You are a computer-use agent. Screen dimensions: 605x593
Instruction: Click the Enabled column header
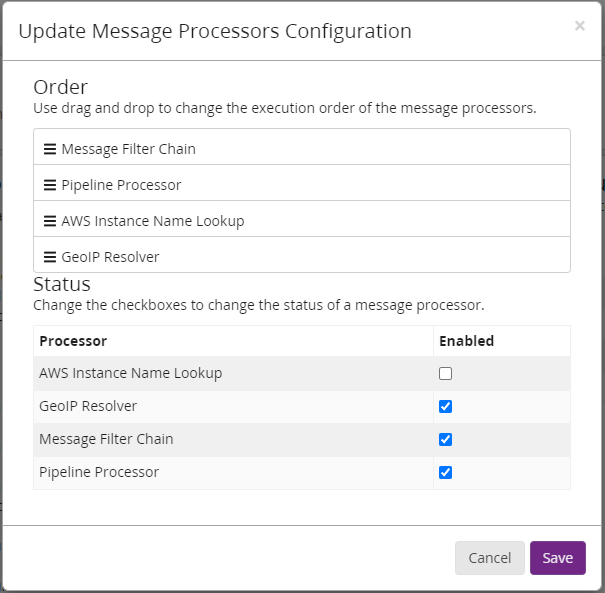pyautogui.click(x=466, y=341)
